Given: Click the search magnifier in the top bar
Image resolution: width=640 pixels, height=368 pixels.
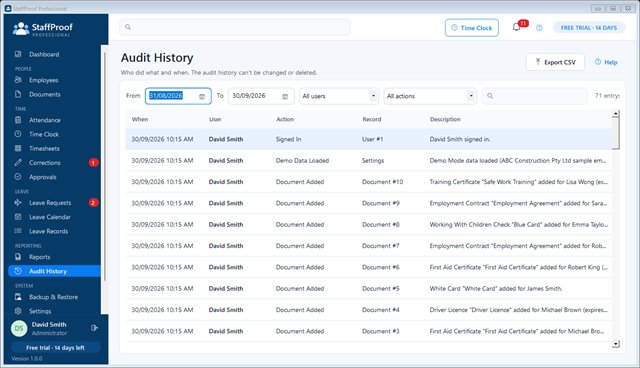Looking at the screenshot, I should coord(128,27).
